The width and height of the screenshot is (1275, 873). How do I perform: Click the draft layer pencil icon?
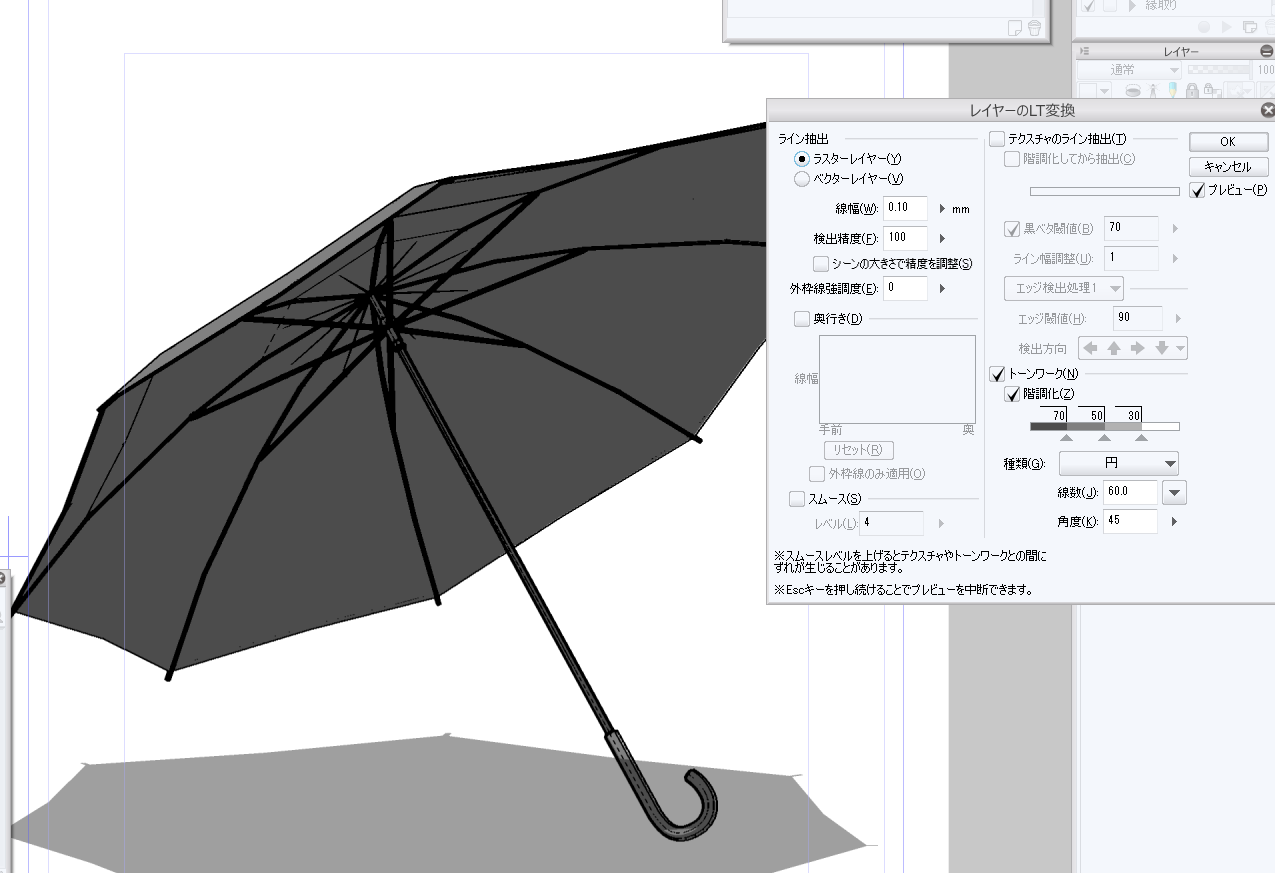(x=1172, y=90)
